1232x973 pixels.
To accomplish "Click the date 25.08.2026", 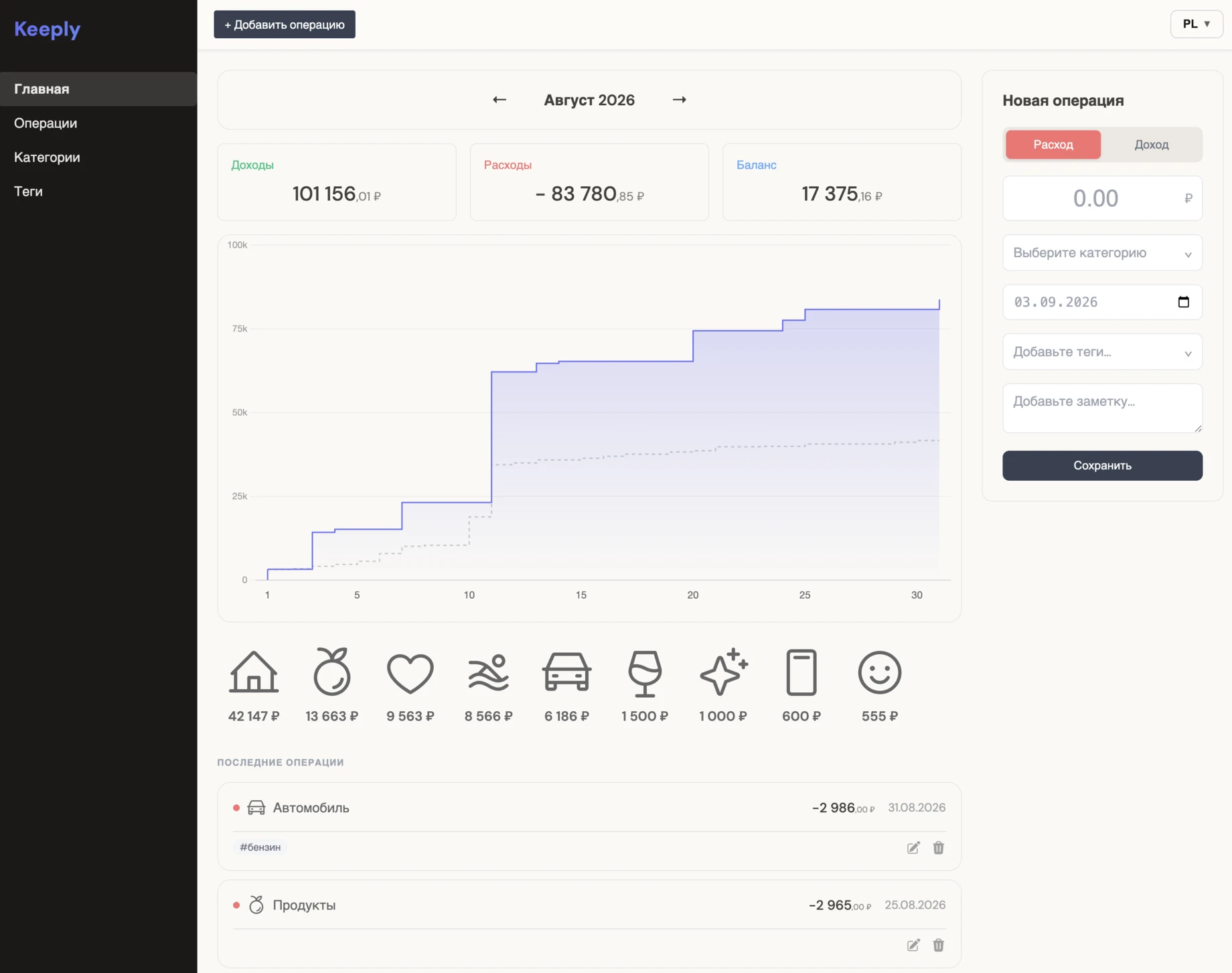I will pyautogui.click(x=915, y=905).
